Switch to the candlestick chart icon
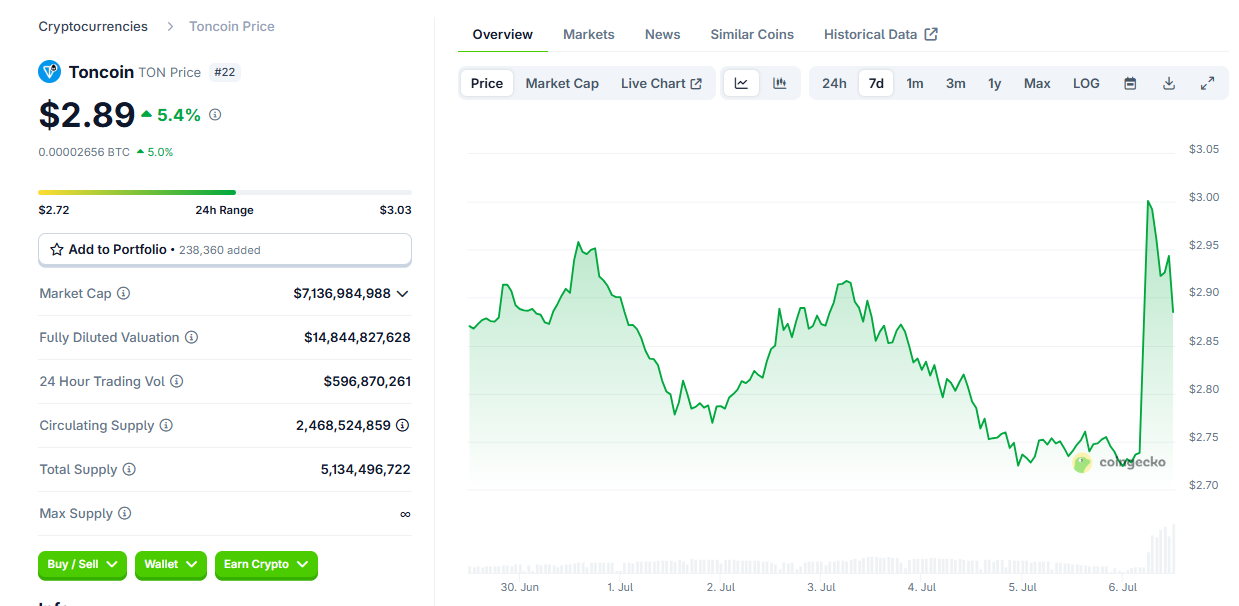The image size is (1239, 606). coord(780,83)
